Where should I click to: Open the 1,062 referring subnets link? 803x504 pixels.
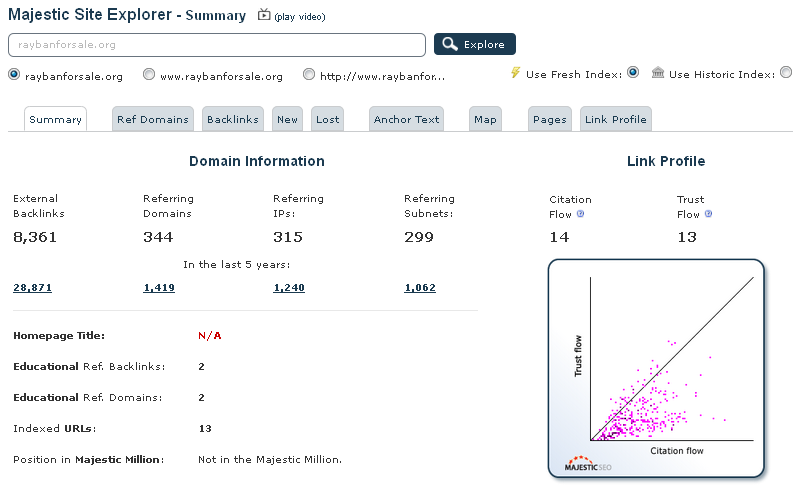(x=420, y=287)
